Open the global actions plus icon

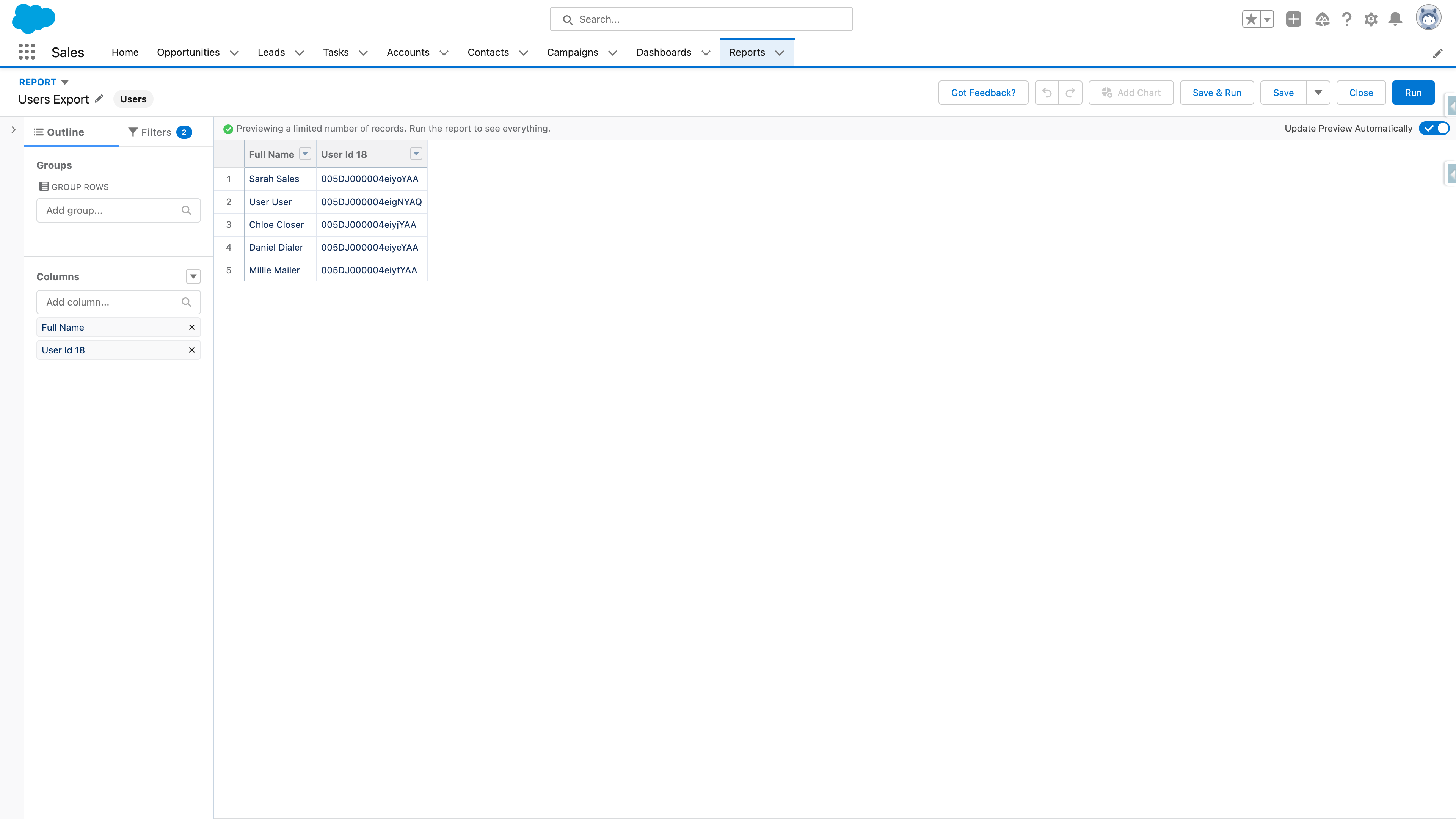[x=1294, y=19]
